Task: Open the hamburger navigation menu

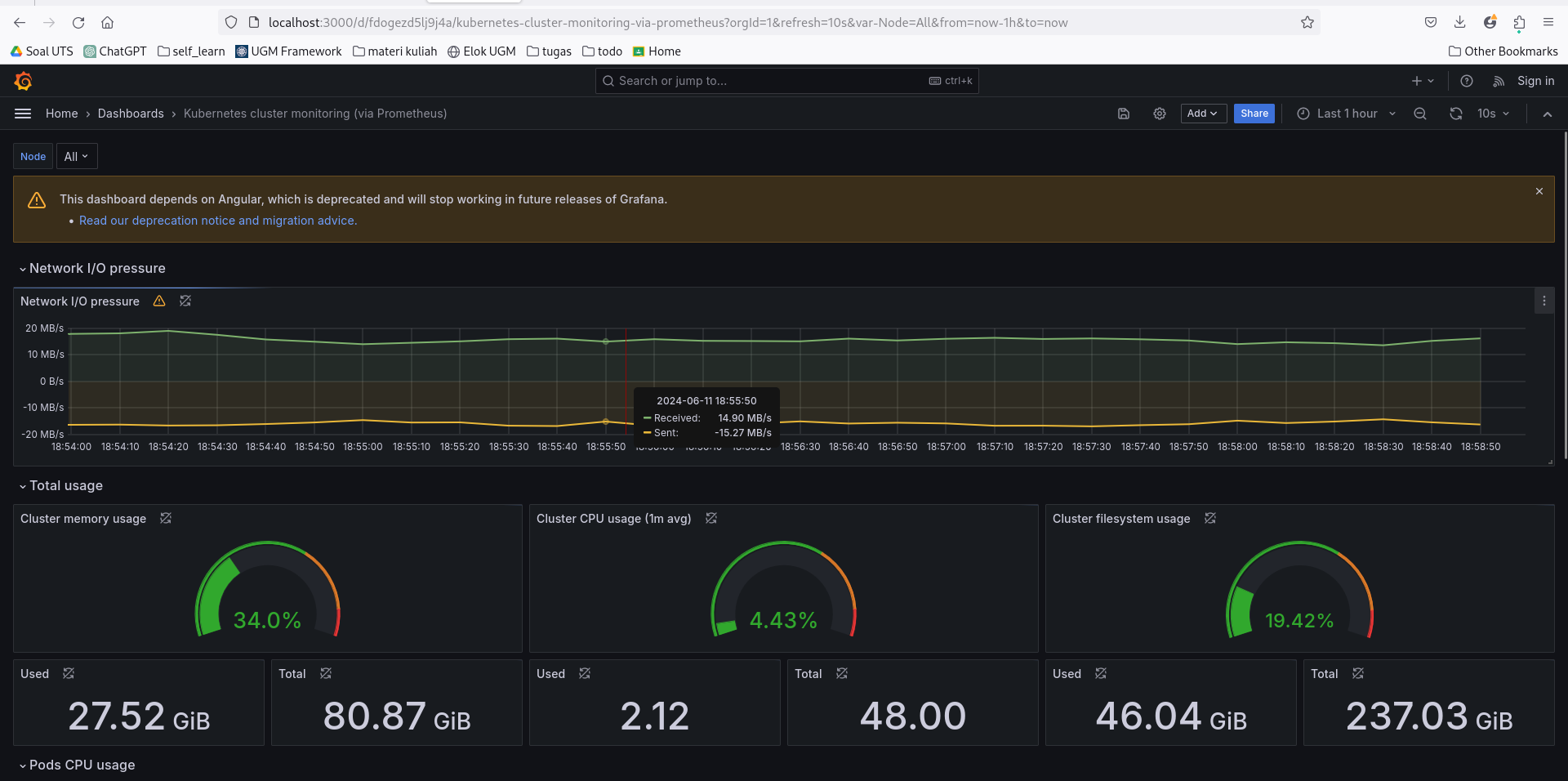Action: coord(23,114)
